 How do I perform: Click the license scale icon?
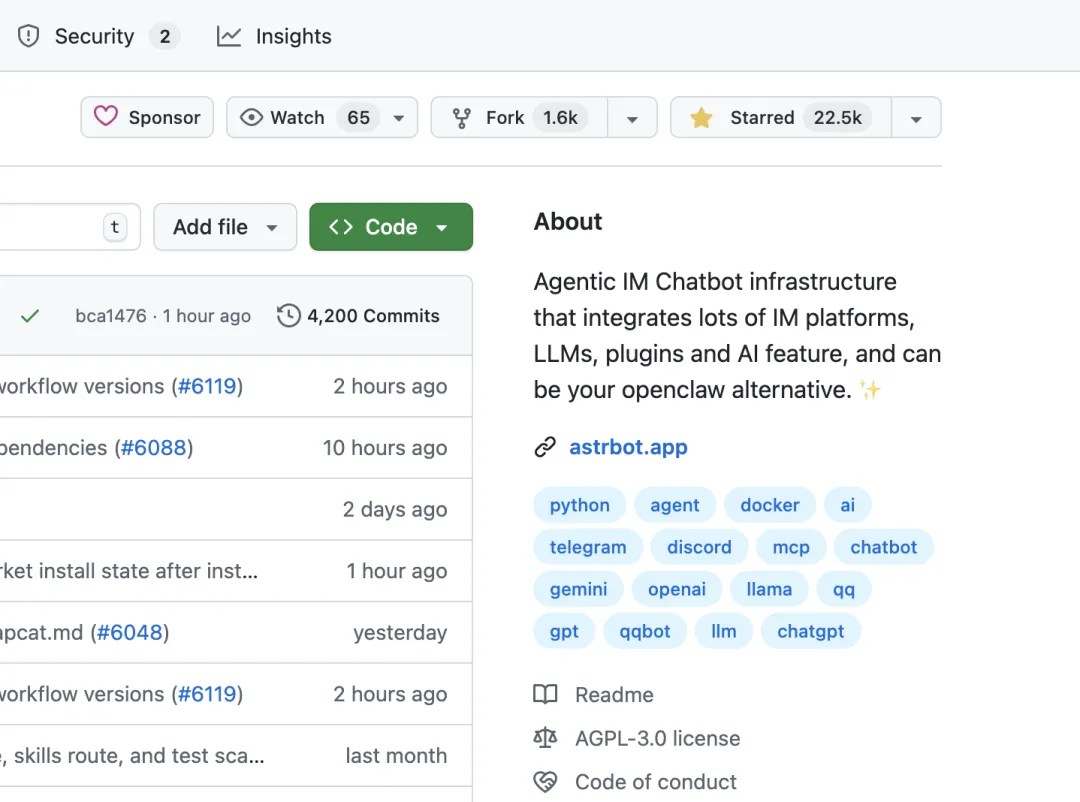(x=545, y=738)
